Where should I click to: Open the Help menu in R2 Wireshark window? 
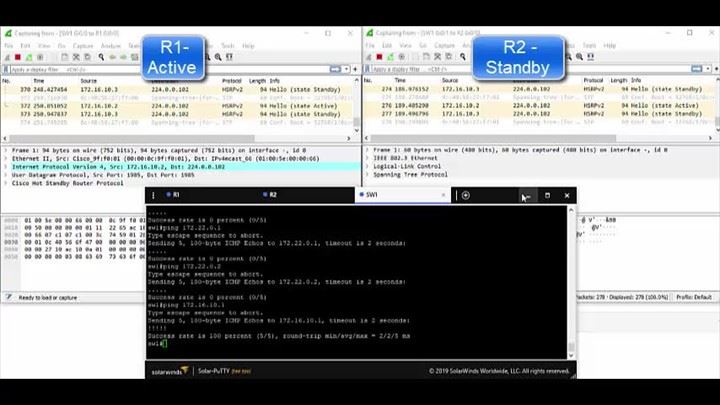coord(610,45)
